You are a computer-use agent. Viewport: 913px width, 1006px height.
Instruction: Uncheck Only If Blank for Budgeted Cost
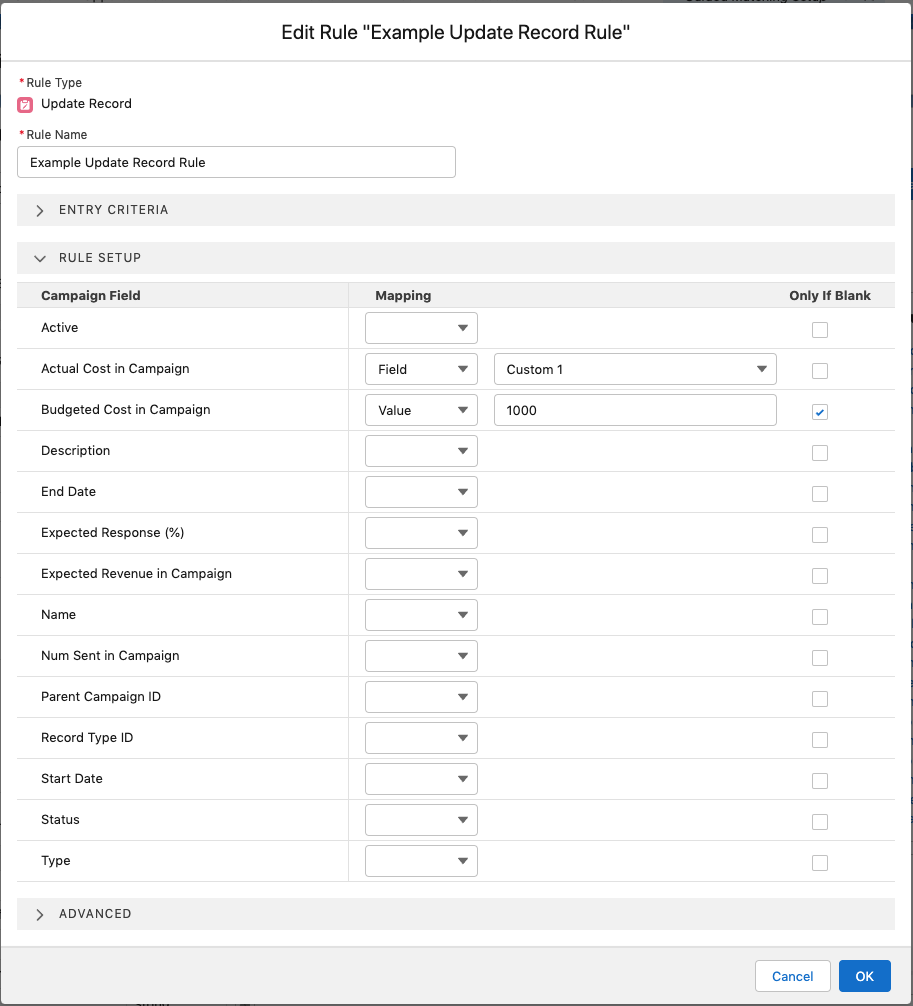[820, 411]
